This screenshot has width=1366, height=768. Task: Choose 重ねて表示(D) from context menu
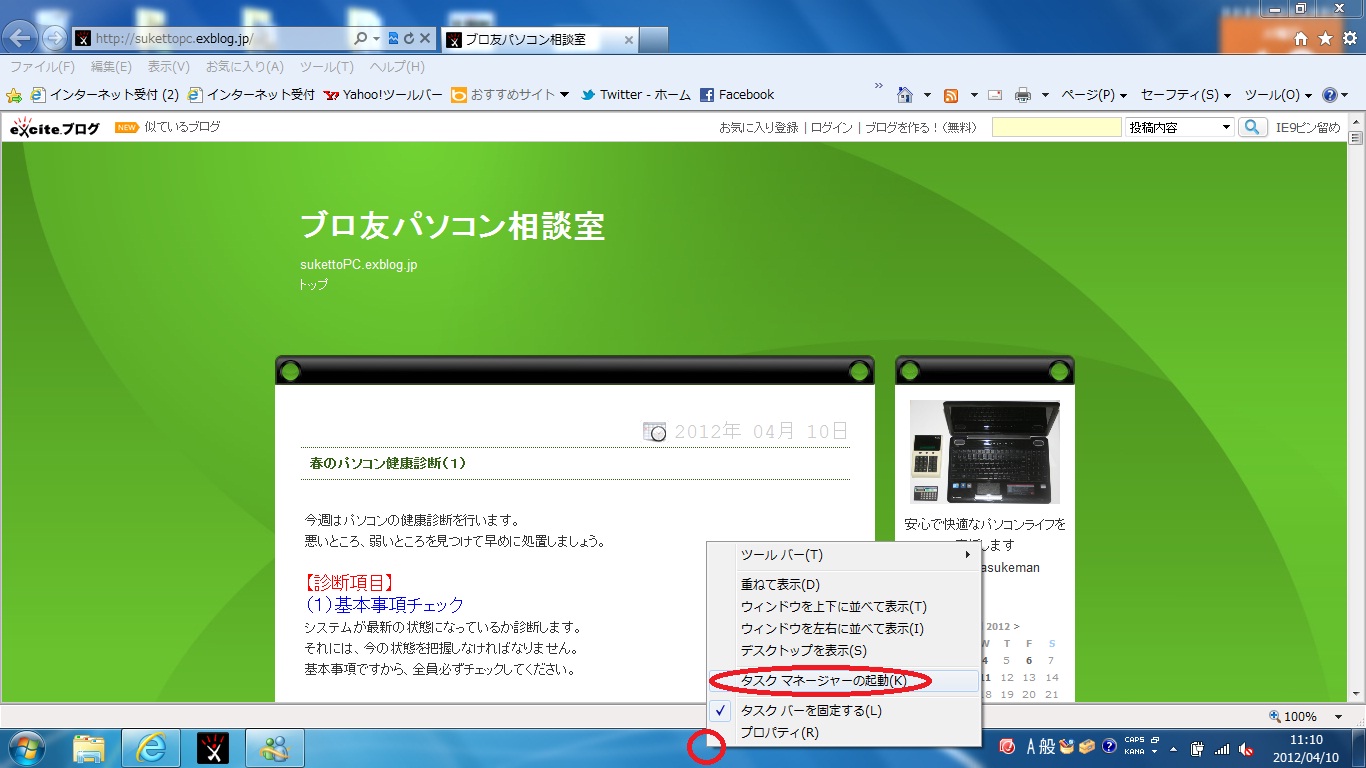(842, 585)
